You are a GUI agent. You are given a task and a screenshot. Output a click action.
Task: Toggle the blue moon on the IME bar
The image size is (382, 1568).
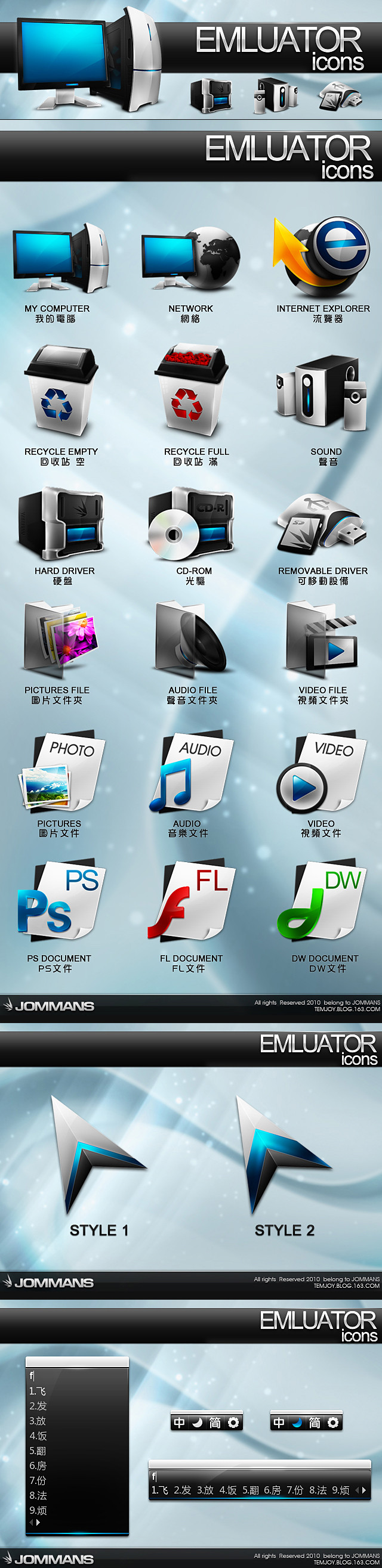click(297, 1423)
